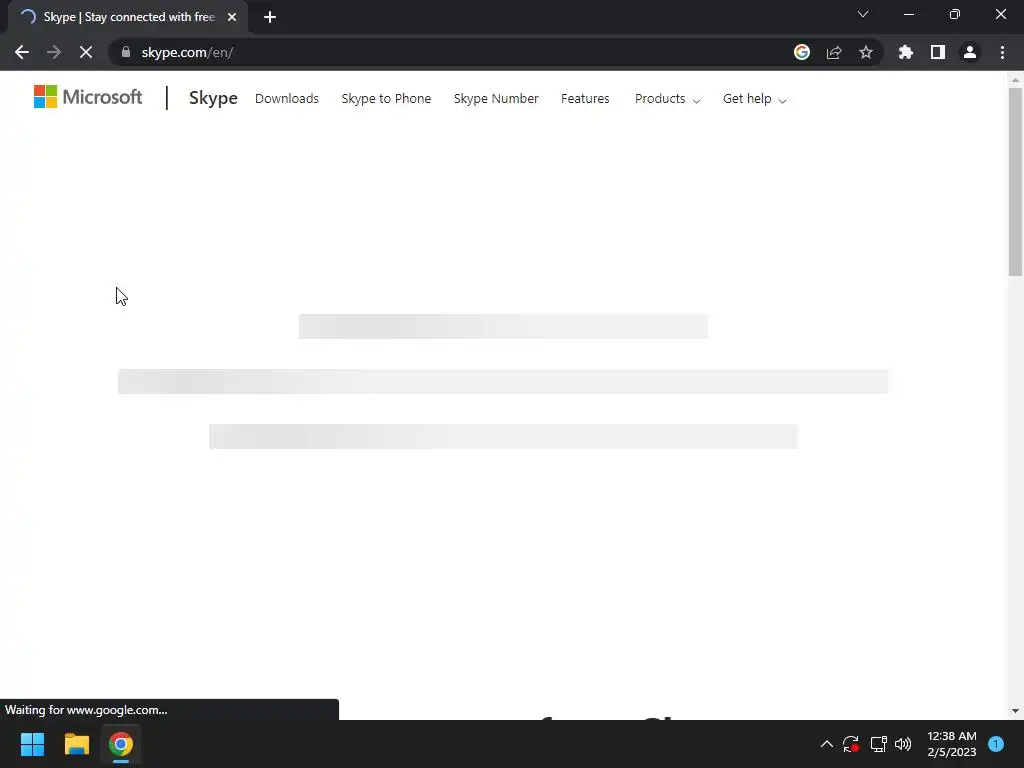Click the sync update tray icon
Image resolution: width=1024 pixels, height=768 pixels.
851,744
